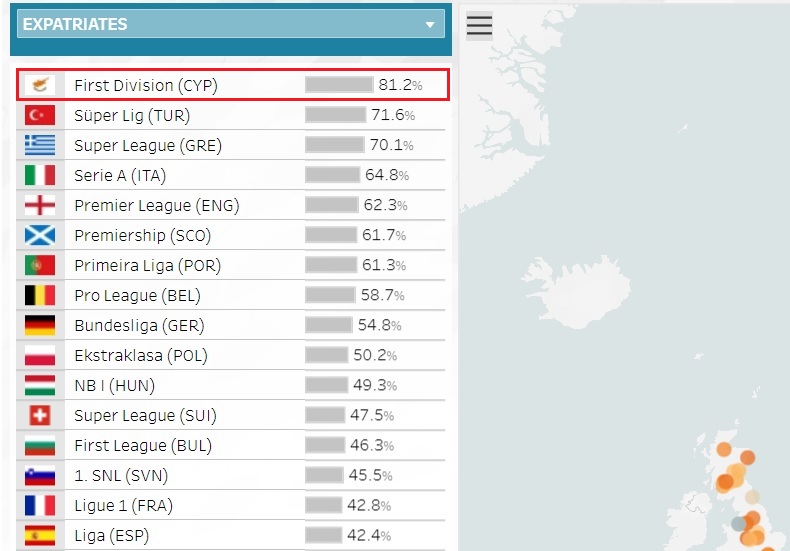The height and width of the screenshot is (551, 790).
Task: Click the Italy flag icon
Action: tap(40, 175)
